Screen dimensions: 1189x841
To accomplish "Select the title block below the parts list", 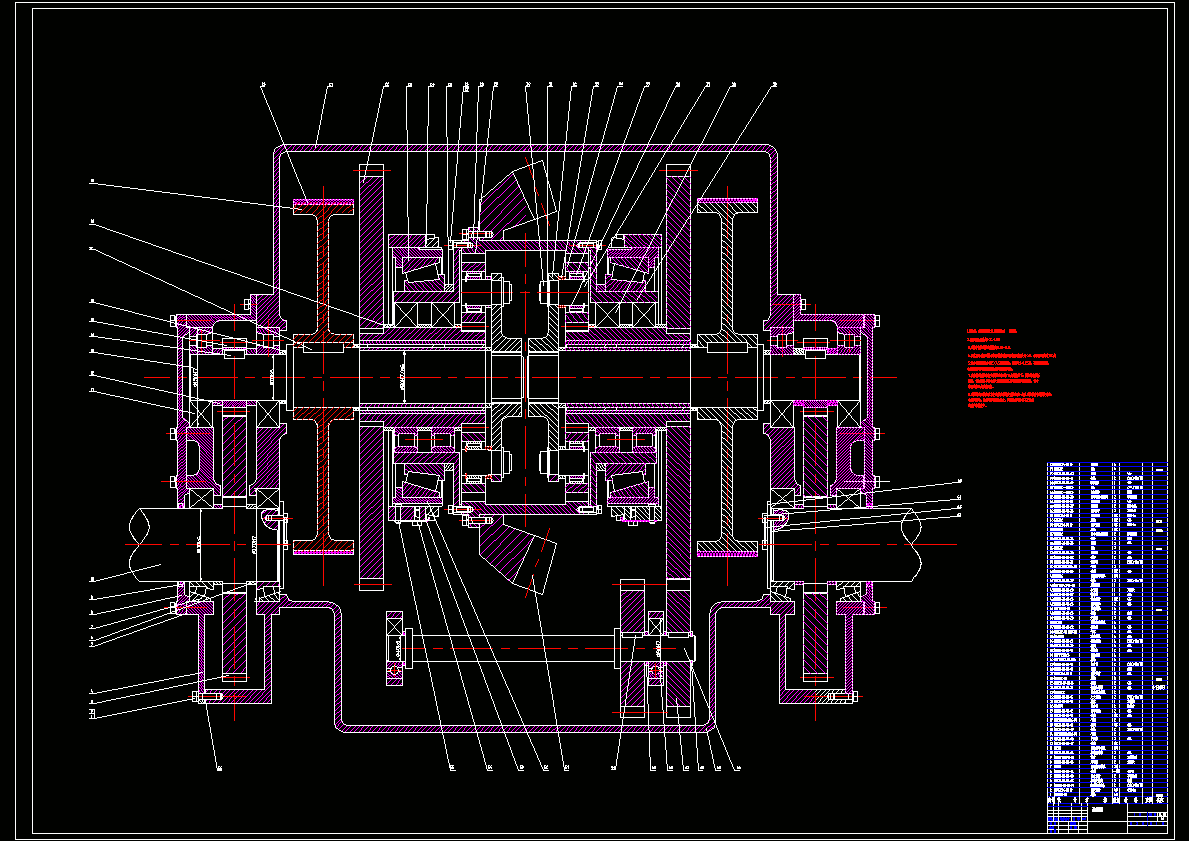I will (x=1107, y=818).
